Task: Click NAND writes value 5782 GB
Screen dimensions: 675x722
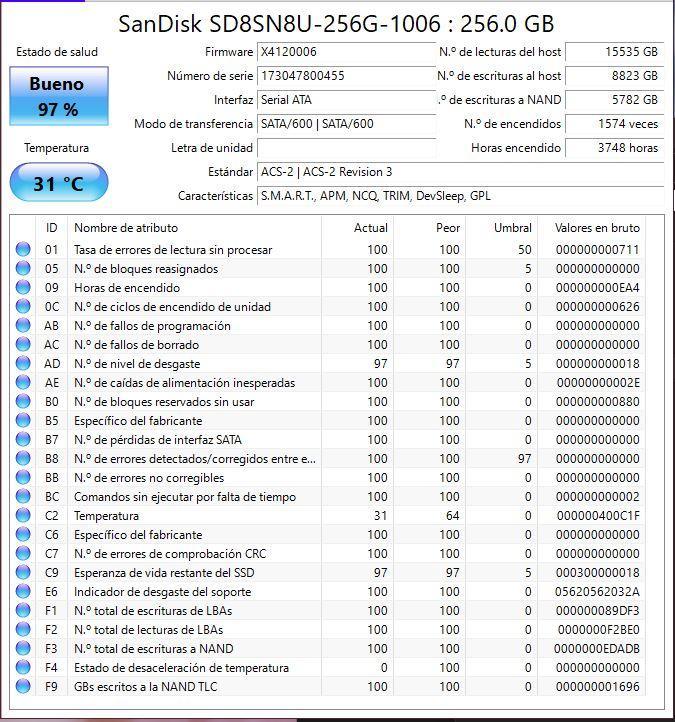Action: pos(614,99)
